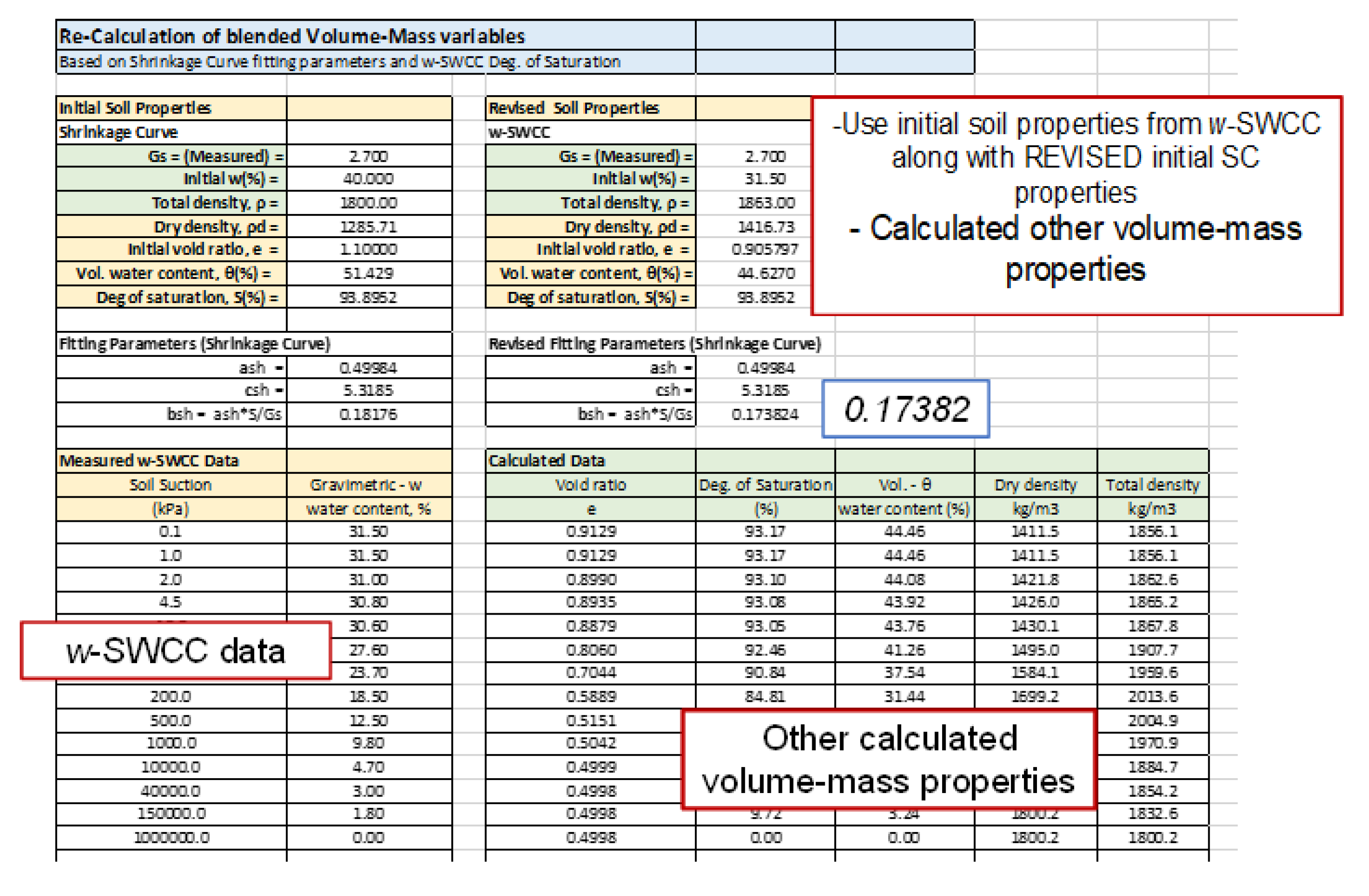
Task: Click the ash value 0.49984 under Fitting Parameters
Action: tap(368, 368)
